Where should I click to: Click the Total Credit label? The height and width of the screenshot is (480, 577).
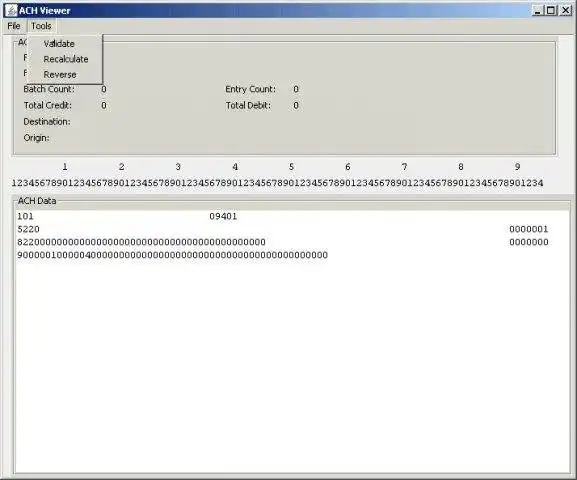[47, 106]
